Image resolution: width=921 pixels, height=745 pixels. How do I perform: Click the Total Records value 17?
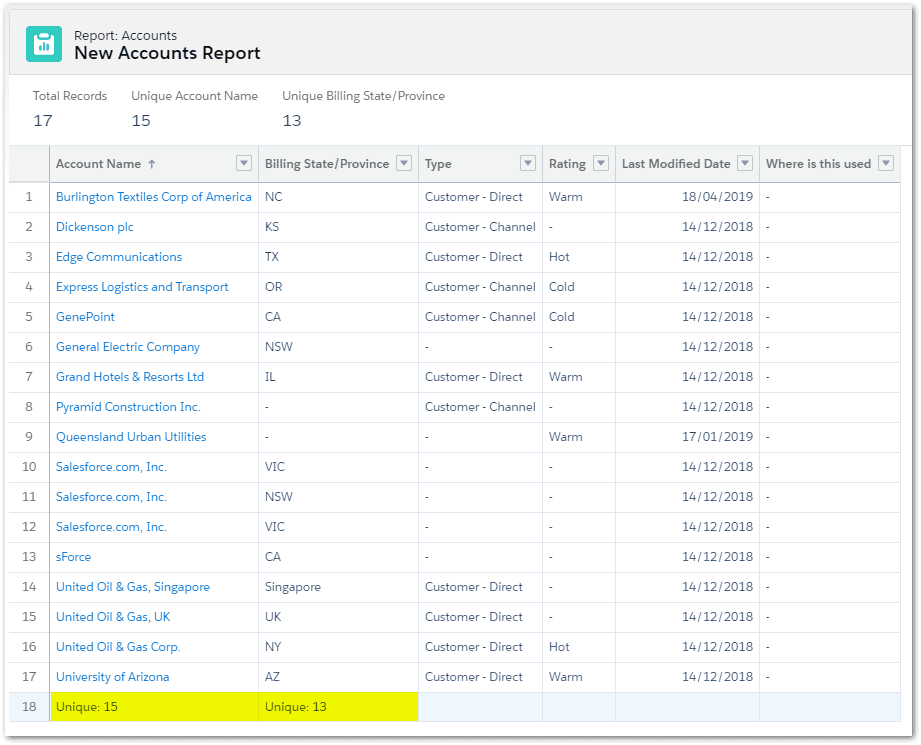[x=43, y=120]
